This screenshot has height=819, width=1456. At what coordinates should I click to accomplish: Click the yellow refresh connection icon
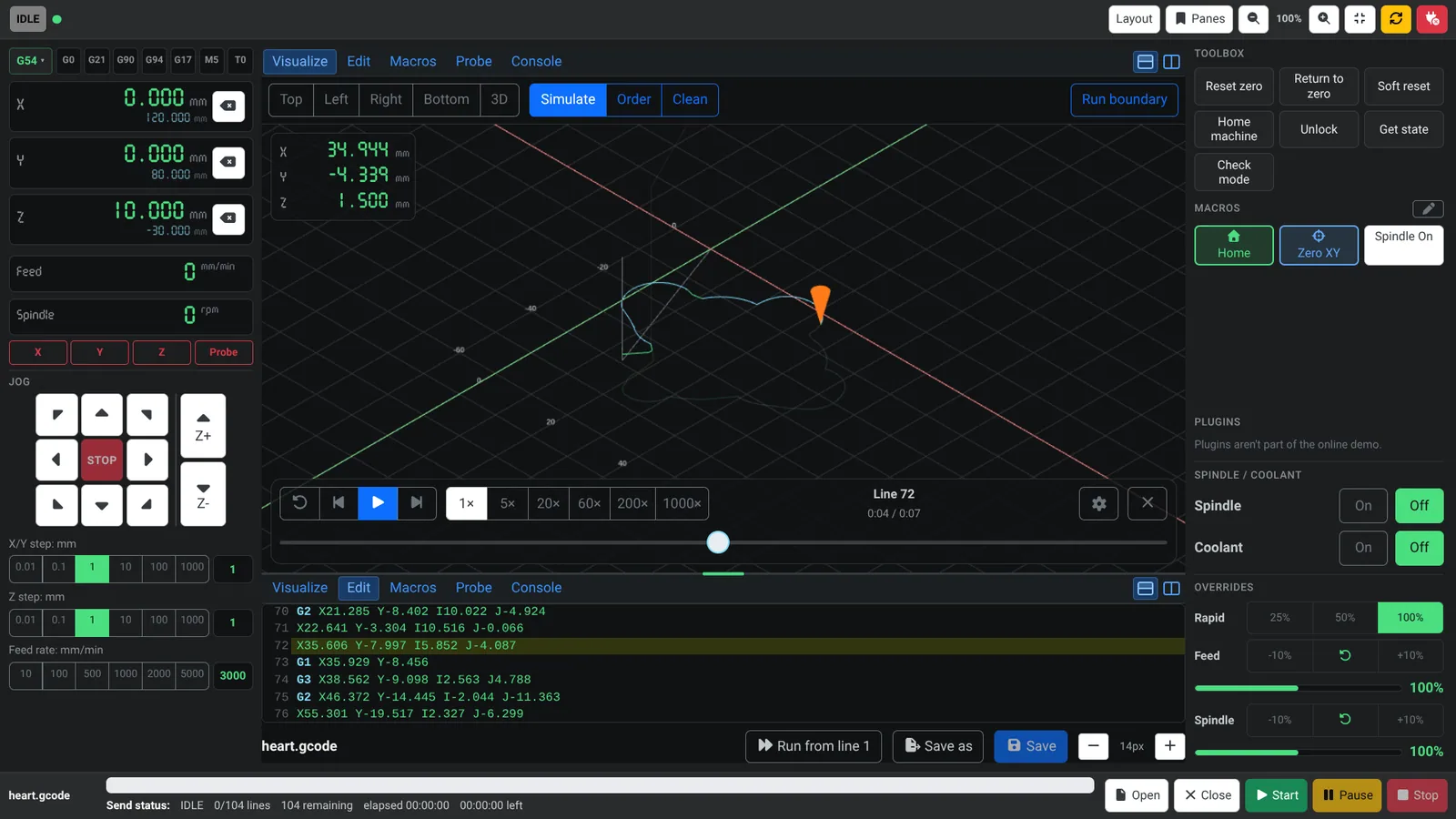[x=1396, y=18]
